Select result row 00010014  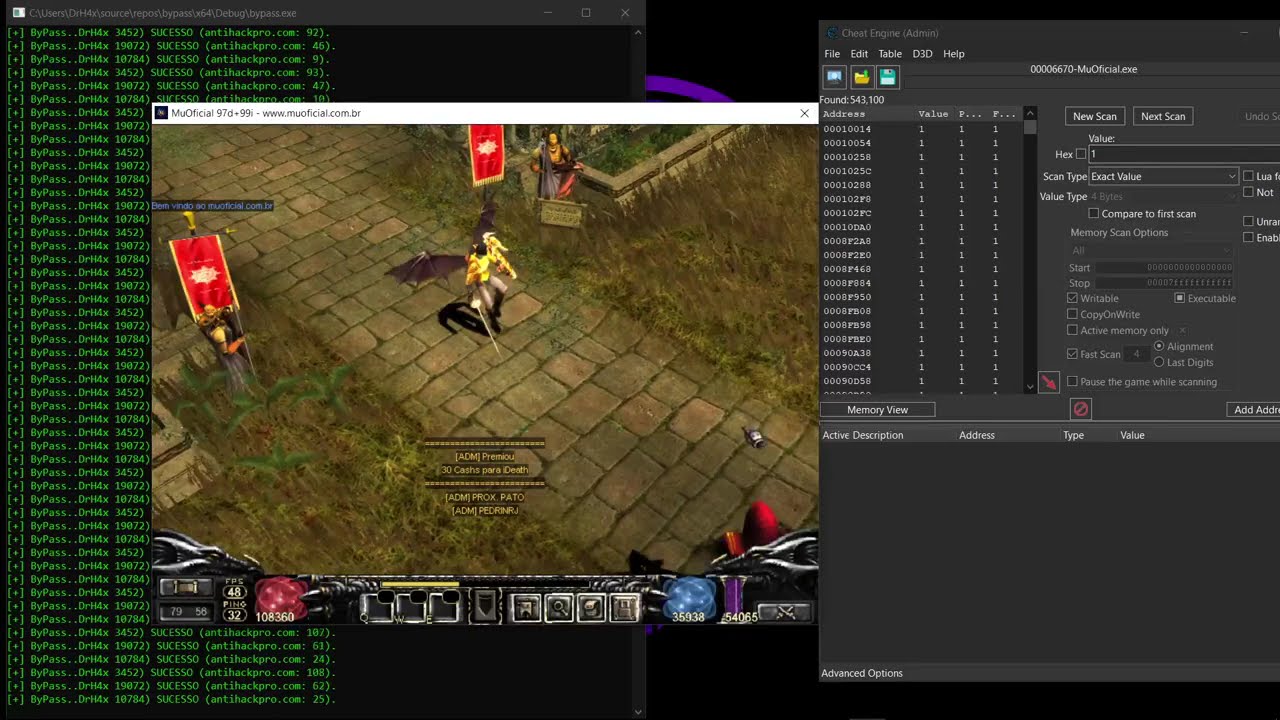[x=921, y=129]
